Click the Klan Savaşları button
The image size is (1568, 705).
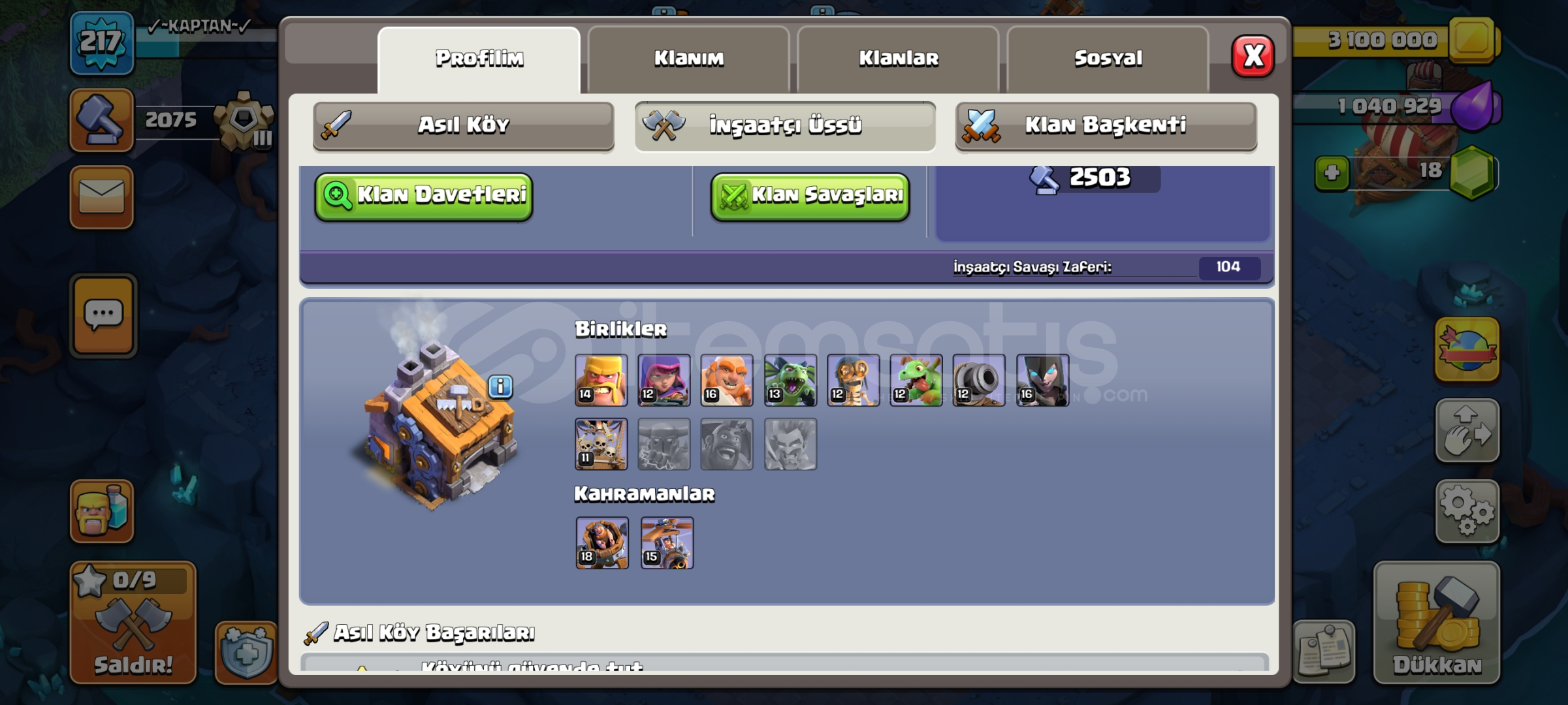(810, 196)
